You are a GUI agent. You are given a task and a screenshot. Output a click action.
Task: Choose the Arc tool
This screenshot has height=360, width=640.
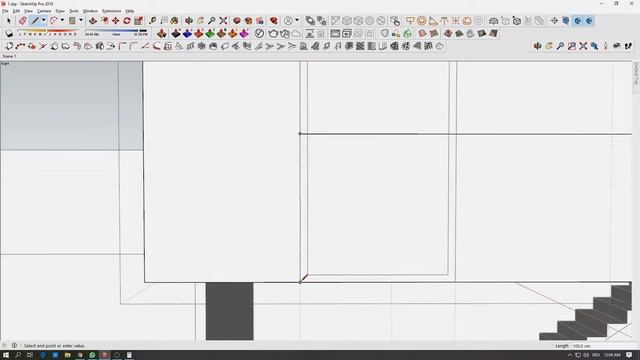53,20
